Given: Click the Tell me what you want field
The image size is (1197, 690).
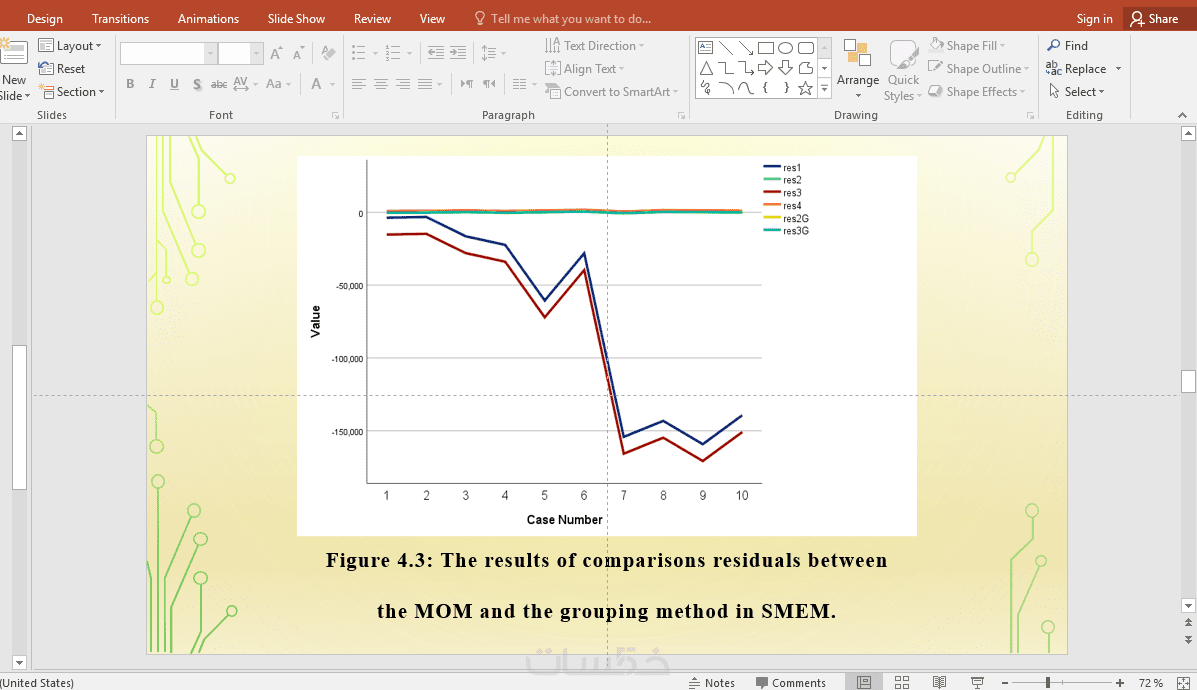Looking at the screenshot, I should coord(563,18).
